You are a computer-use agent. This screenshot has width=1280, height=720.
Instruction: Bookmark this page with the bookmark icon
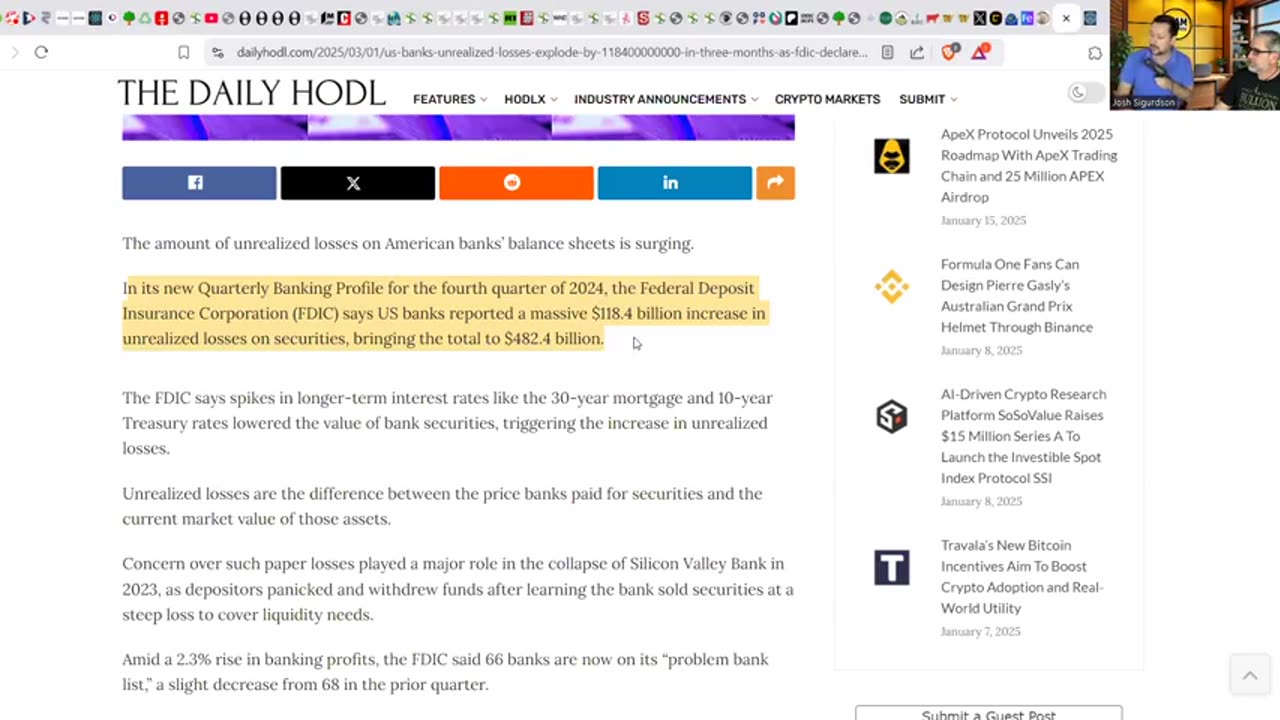click(183, 52)
